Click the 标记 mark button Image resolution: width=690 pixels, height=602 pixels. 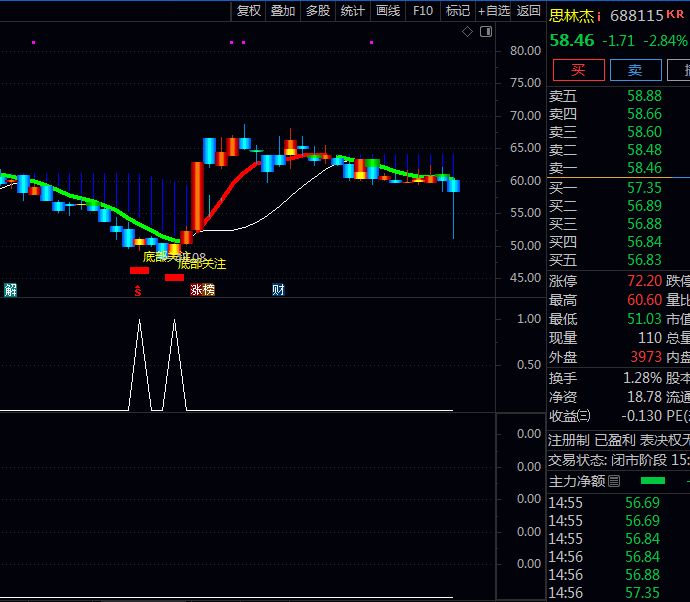coord(458,11)
